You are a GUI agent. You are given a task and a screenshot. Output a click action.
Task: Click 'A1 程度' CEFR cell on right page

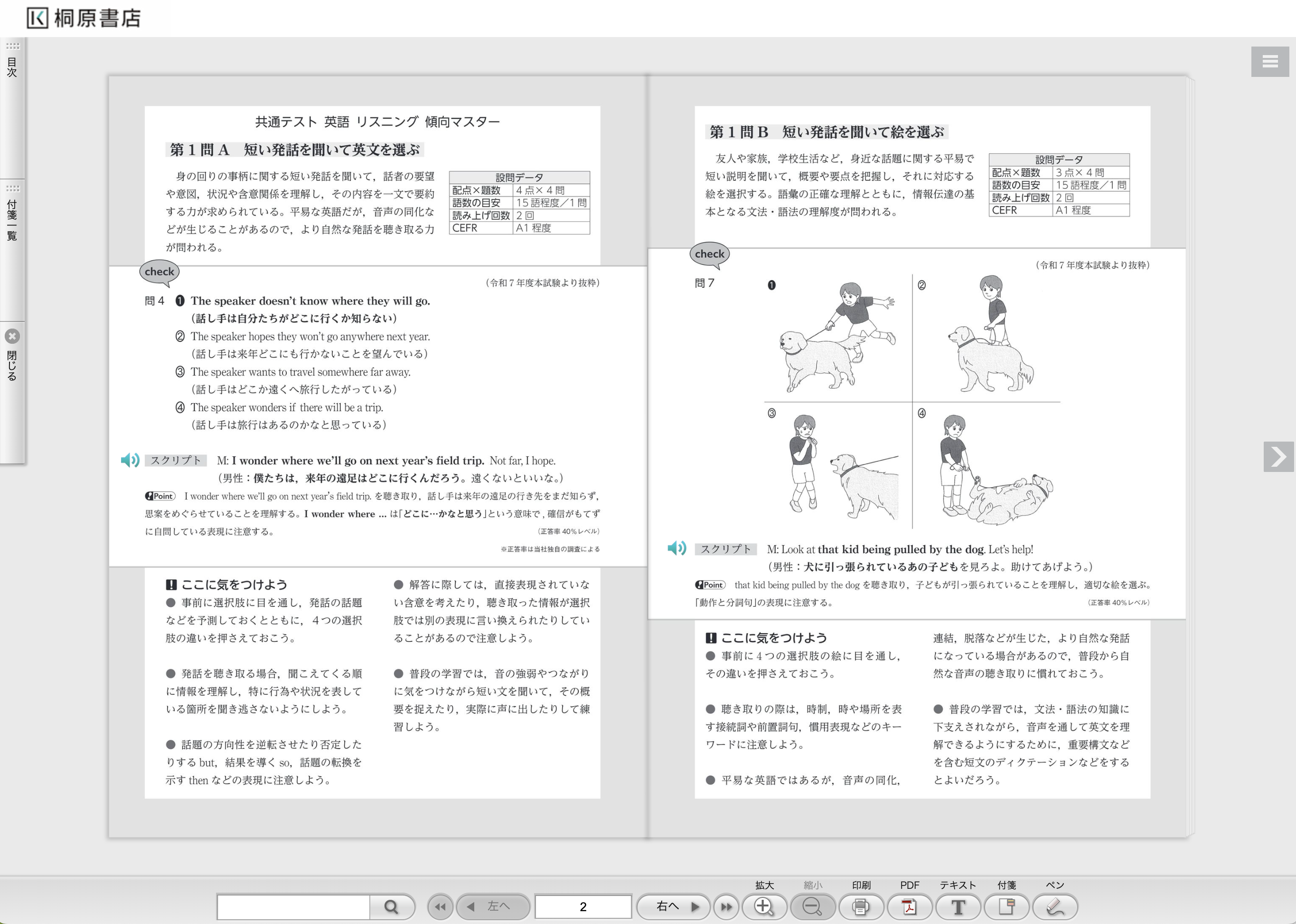[x=1090, y=210]
